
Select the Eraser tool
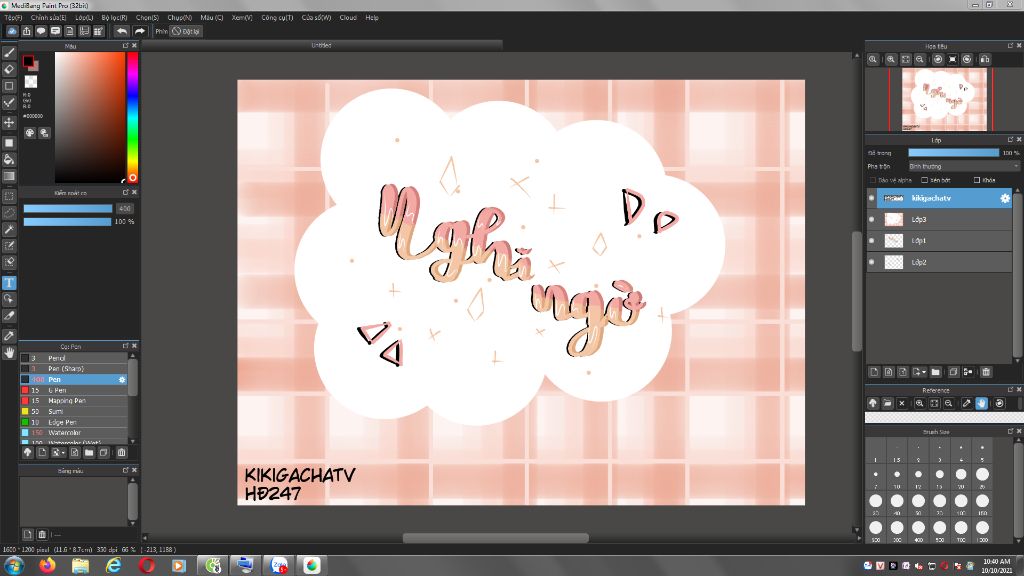pyautogui.click(x=9, y=69)
